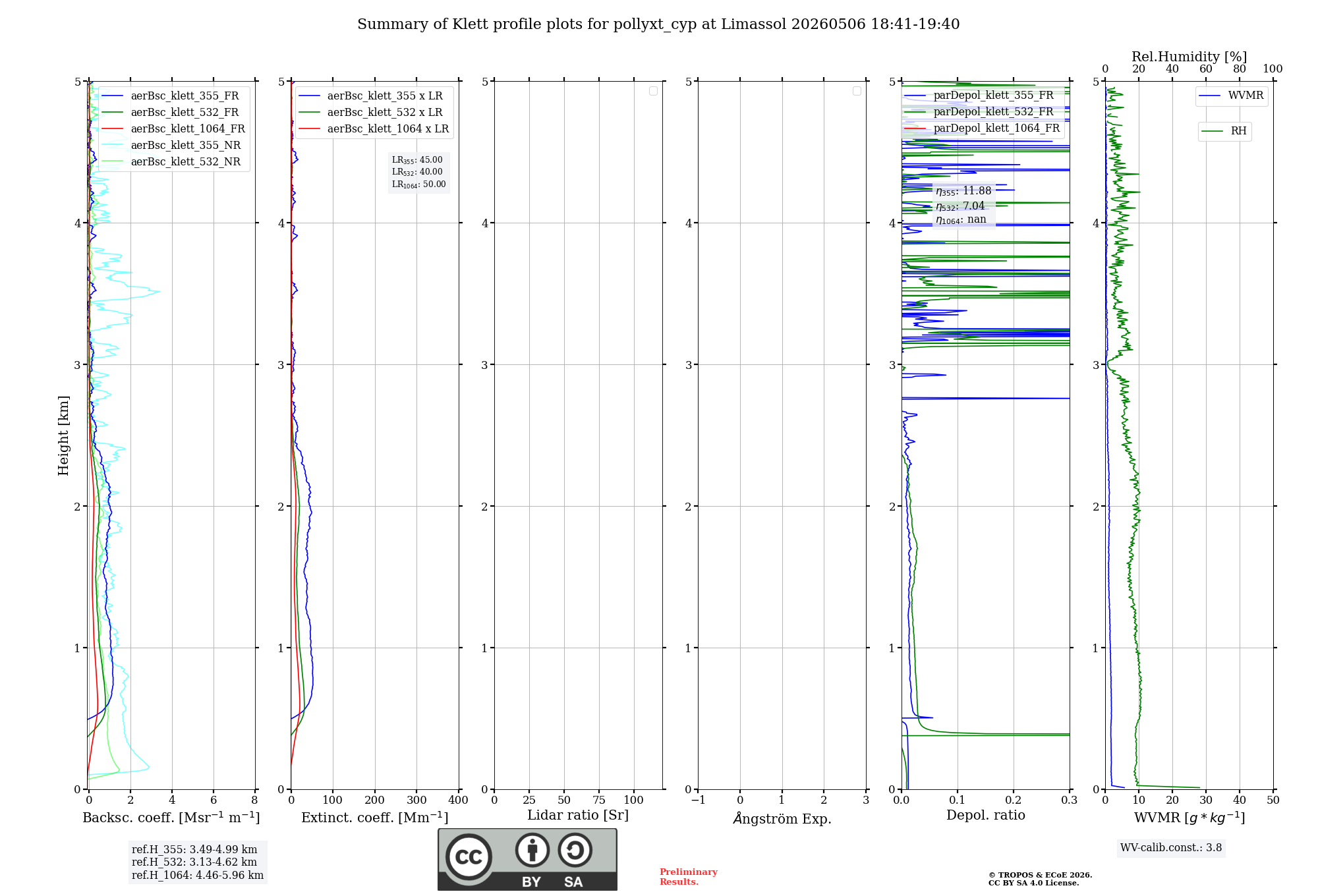Click the WV-calib.const.: 3.8 label

point(1171,848)
